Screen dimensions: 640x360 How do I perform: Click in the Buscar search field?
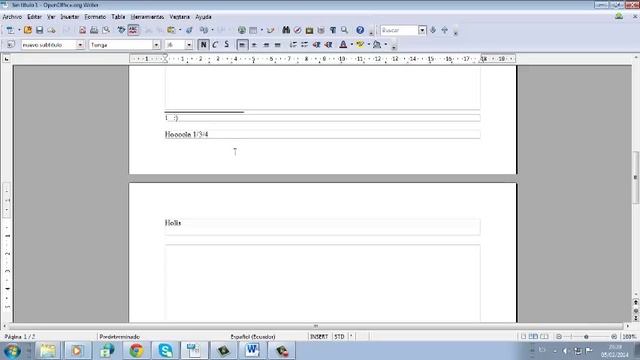[399, 30]
